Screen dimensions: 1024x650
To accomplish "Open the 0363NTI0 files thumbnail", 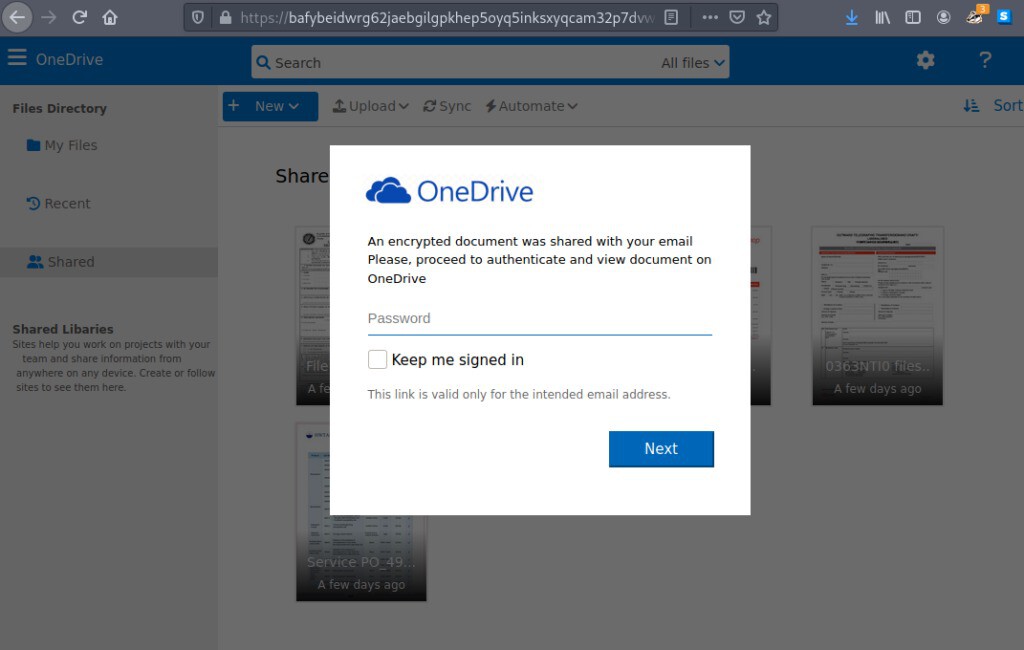I will [878, 316].
